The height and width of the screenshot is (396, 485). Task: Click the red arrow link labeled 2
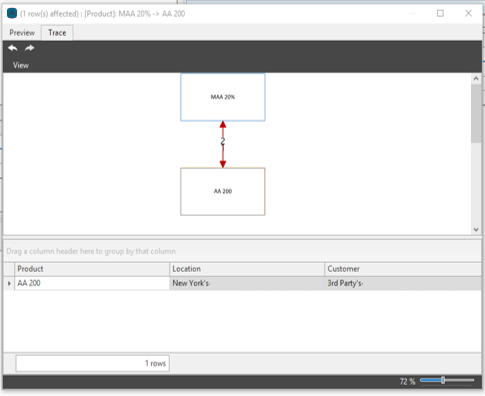(223, 144)
